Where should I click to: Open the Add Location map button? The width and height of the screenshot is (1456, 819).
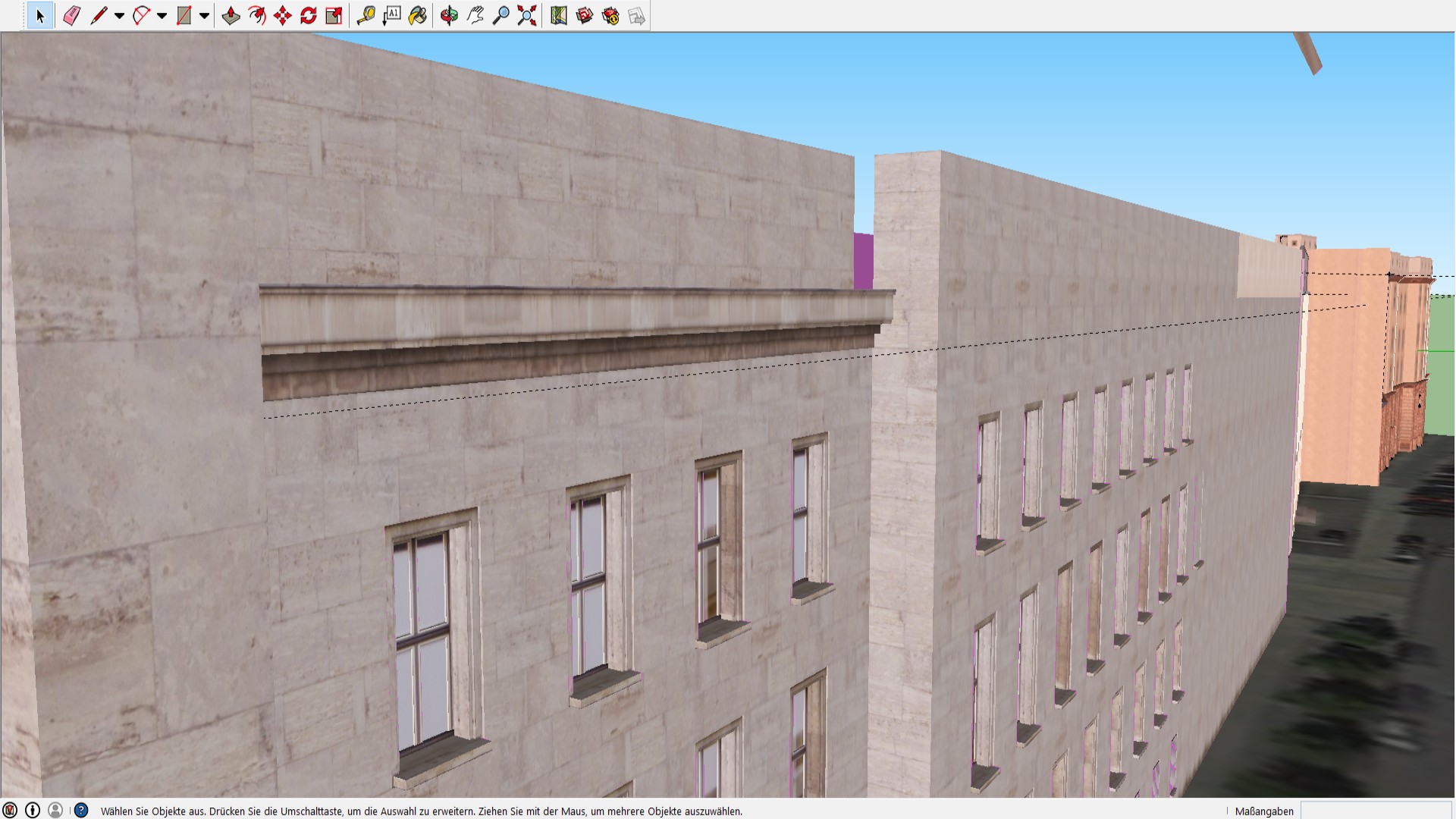point(559,16)
